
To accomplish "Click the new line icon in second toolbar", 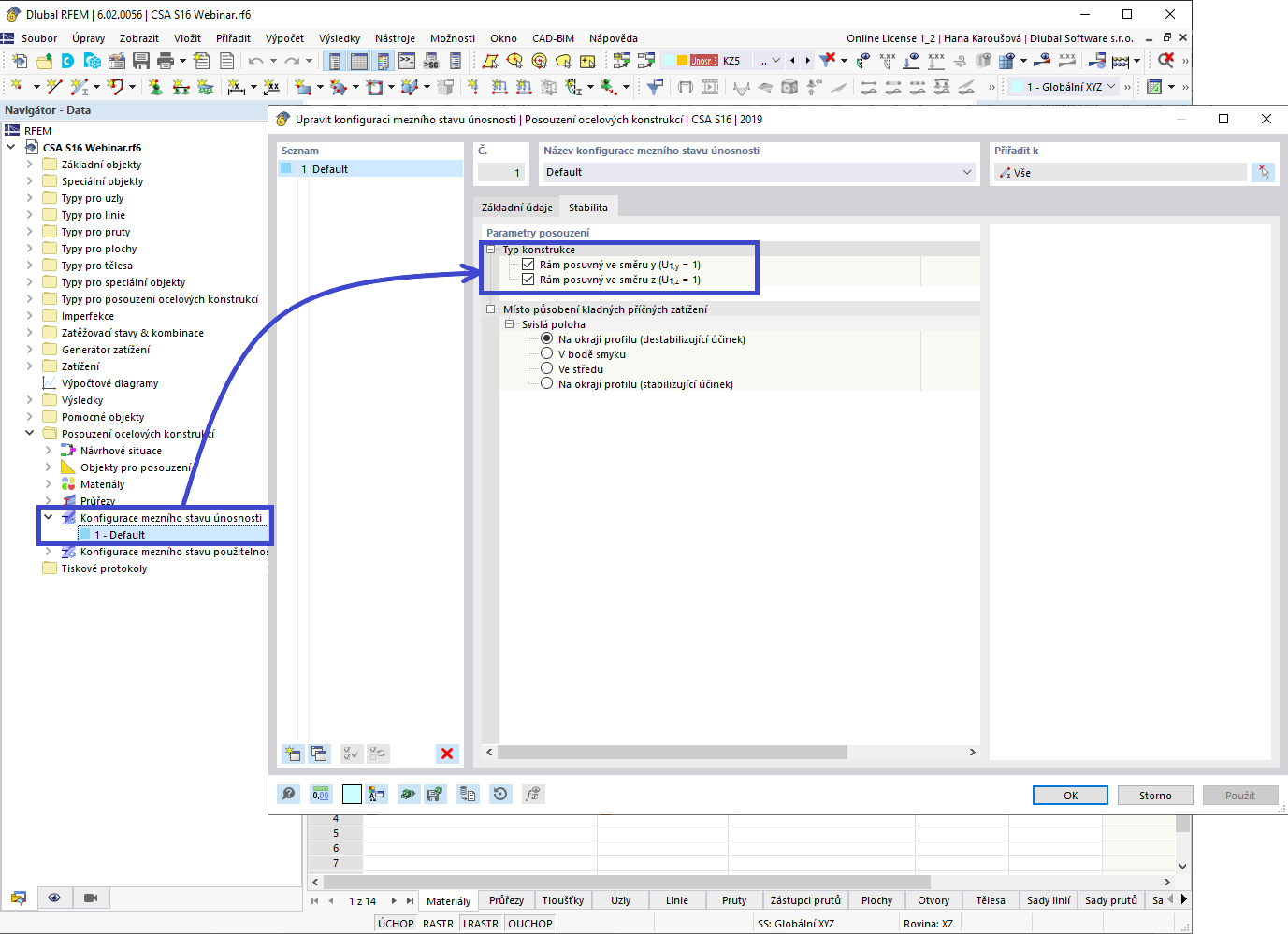I will click(x=53, y=87).
